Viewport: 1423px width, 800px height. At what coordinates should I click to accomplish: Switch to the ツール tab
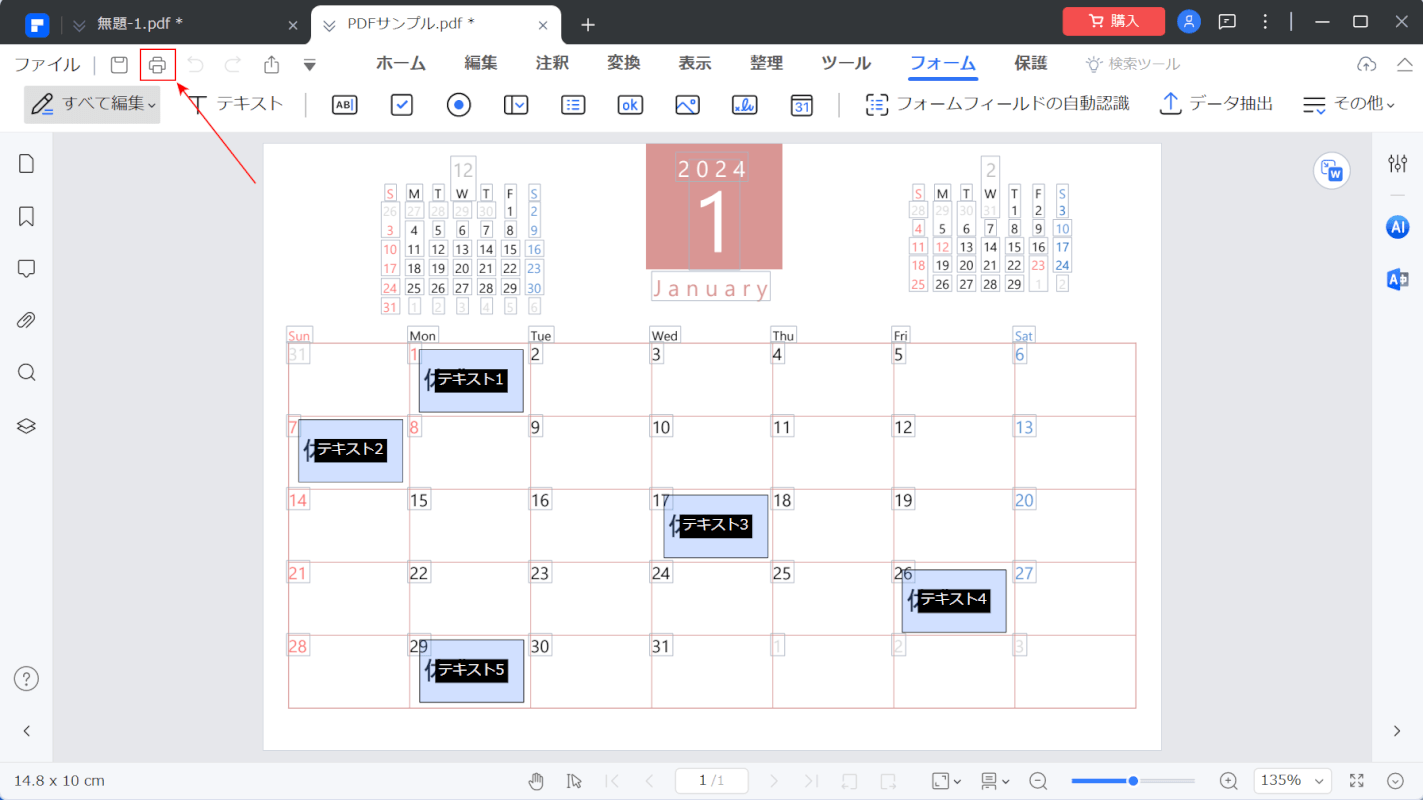point(846,63)
